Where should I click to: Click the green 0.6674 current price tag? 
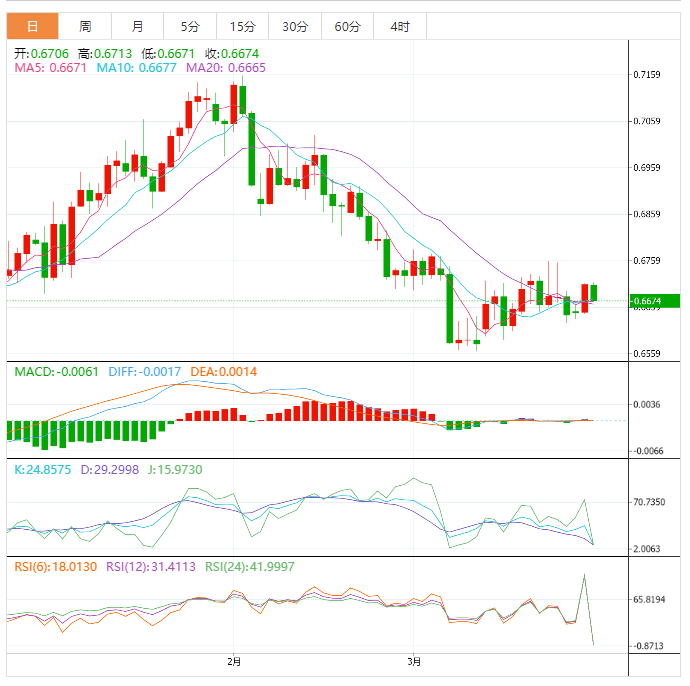click(x=655, y=301)
